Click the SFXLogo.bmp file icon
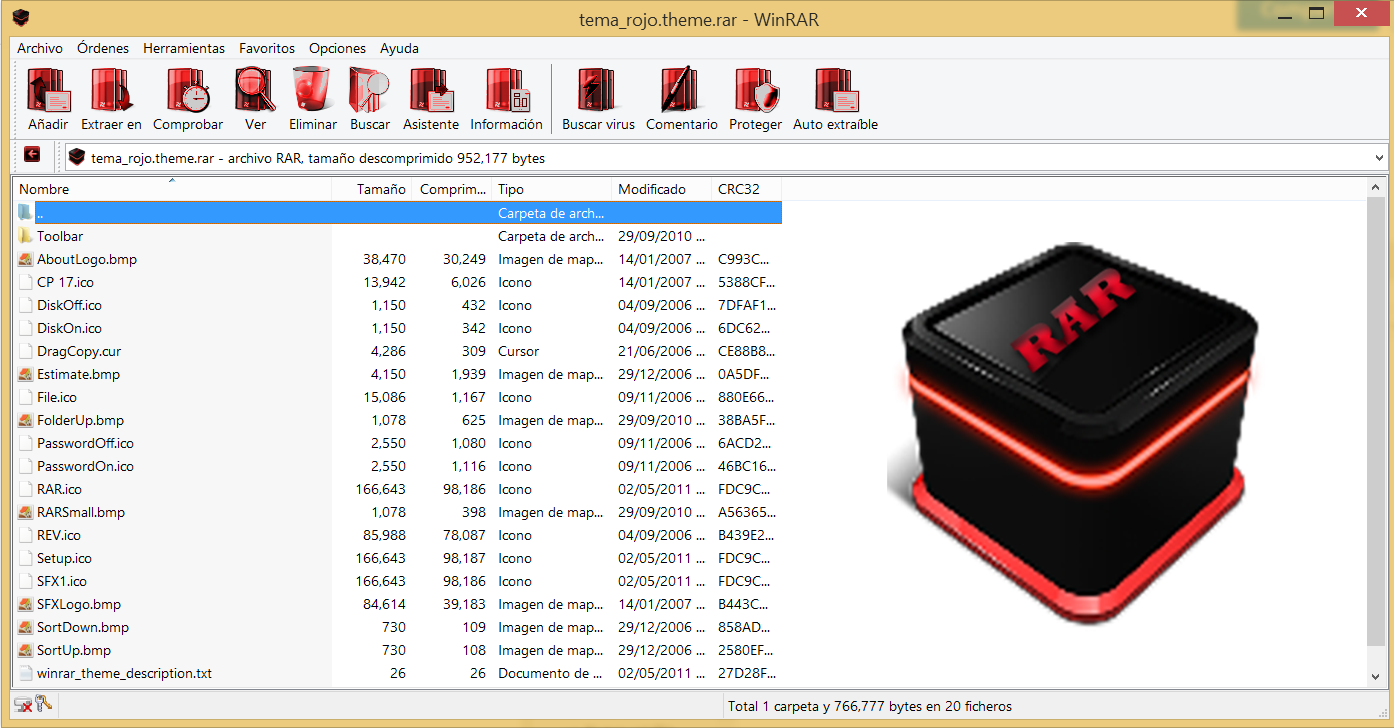 25,604
